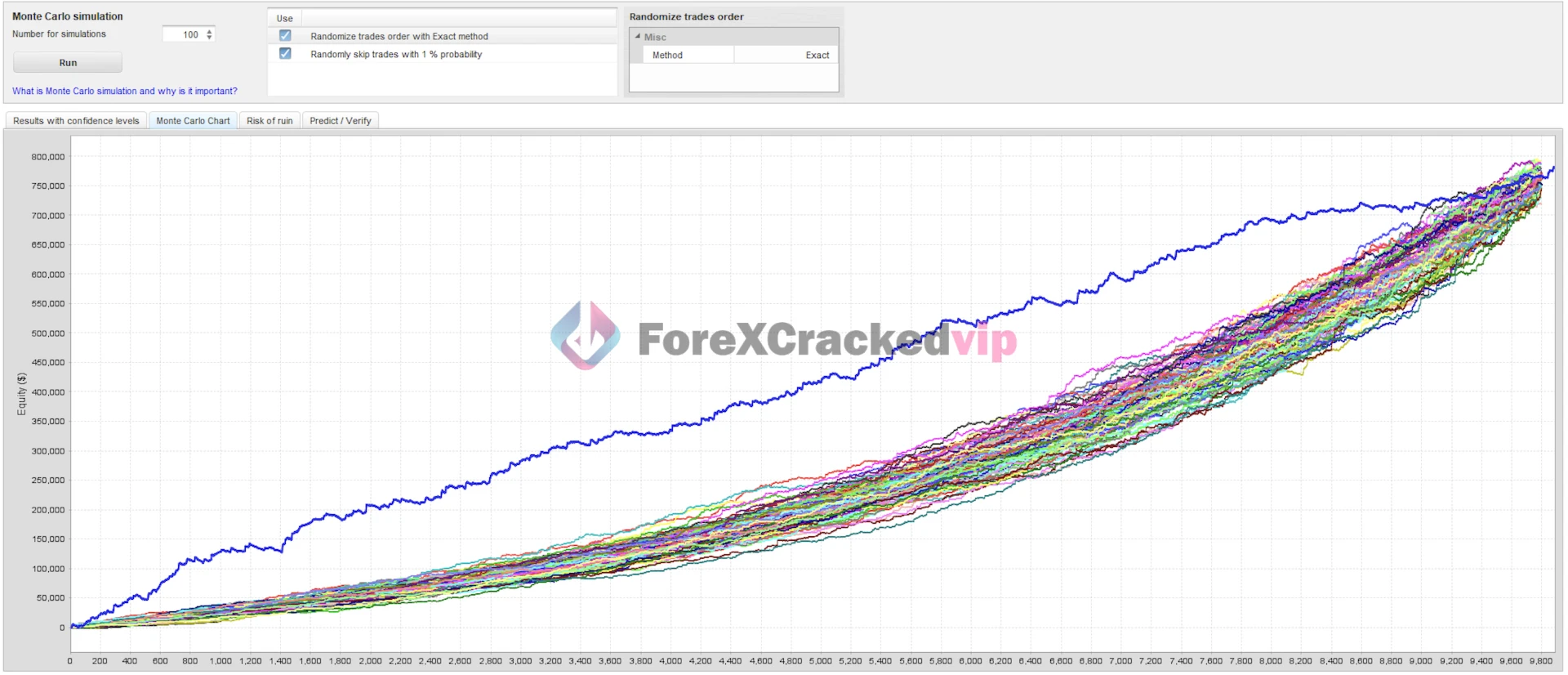Select the Method property row label

[667, 56]
